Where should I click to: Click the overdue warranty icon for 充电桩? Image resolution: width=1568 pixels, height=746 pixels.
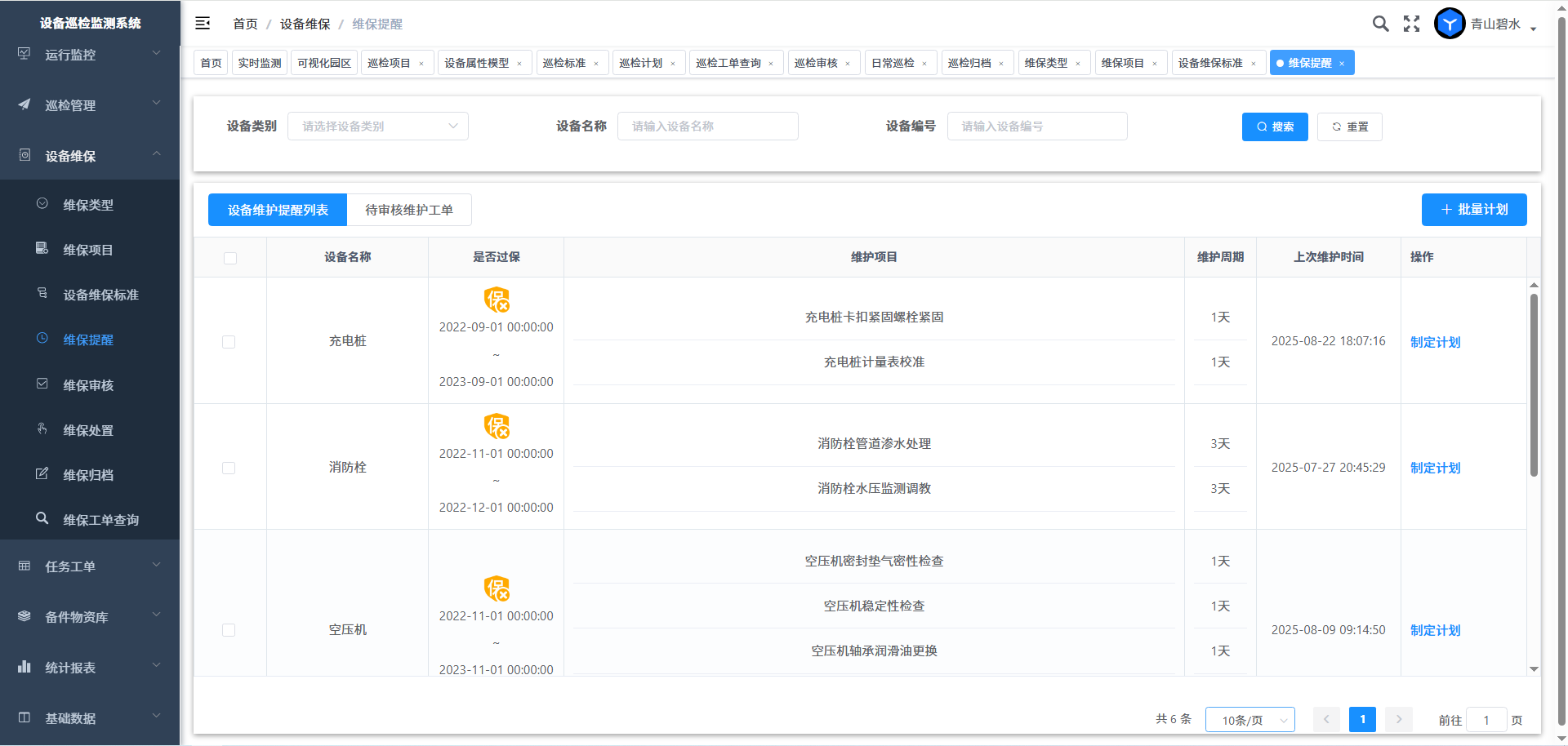497,300
